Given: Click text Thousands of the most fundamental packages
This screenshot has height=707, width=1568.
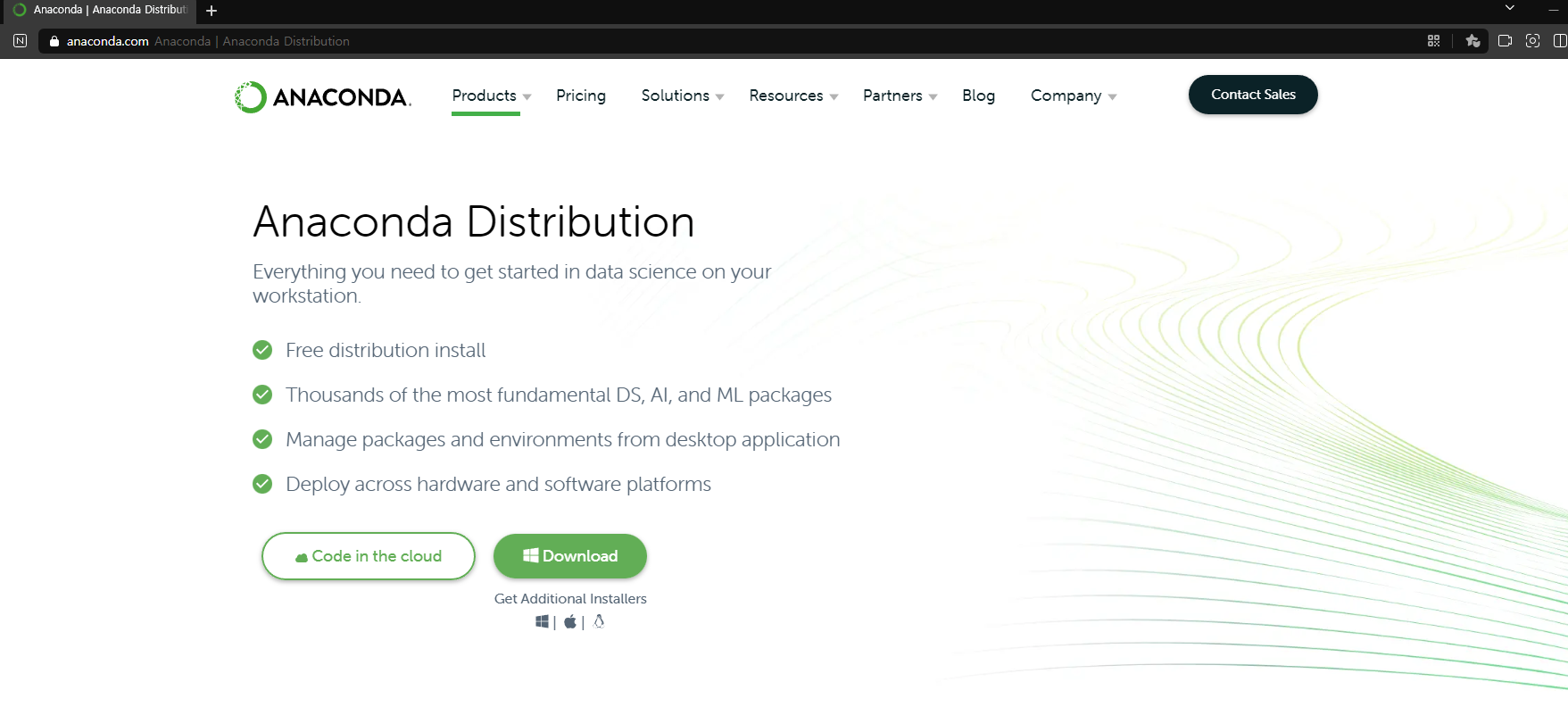Looking at the screenshot, I should point(559,395).
